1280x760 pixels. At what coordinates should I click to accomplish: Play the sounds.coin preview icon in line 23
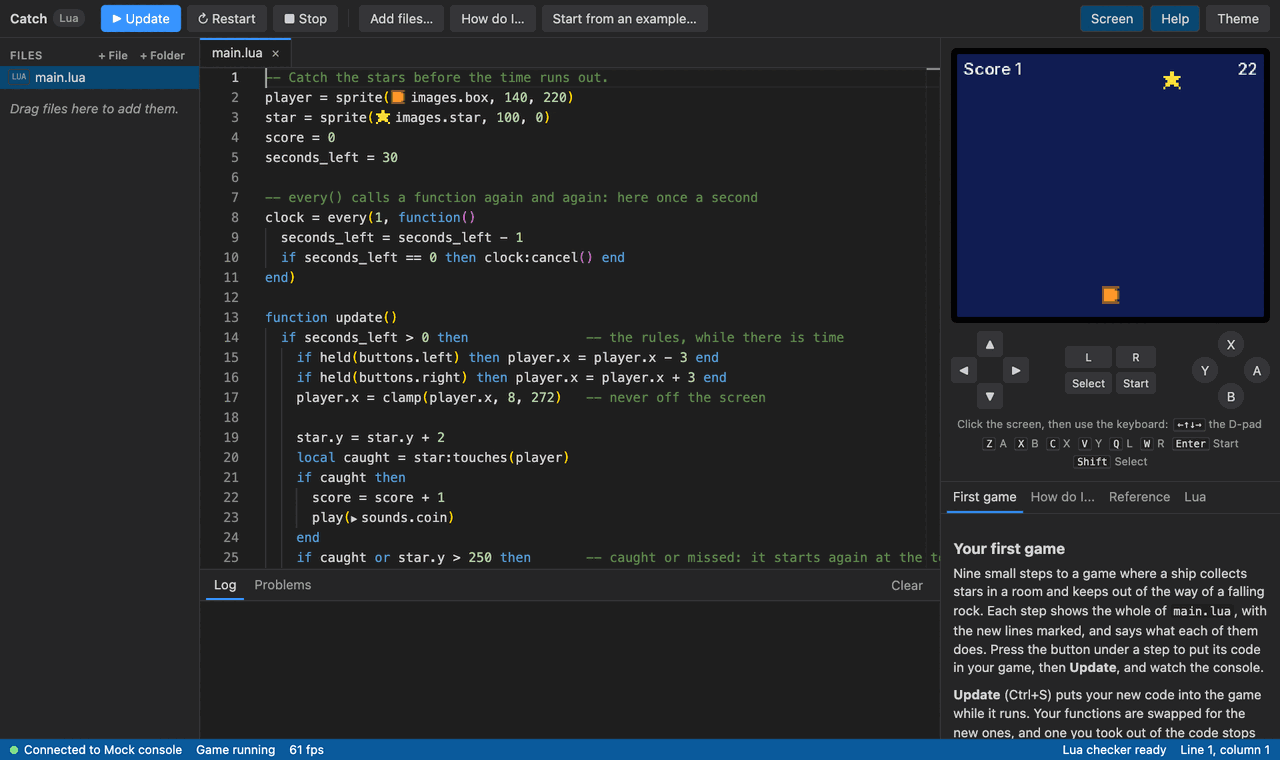point(354,518)
